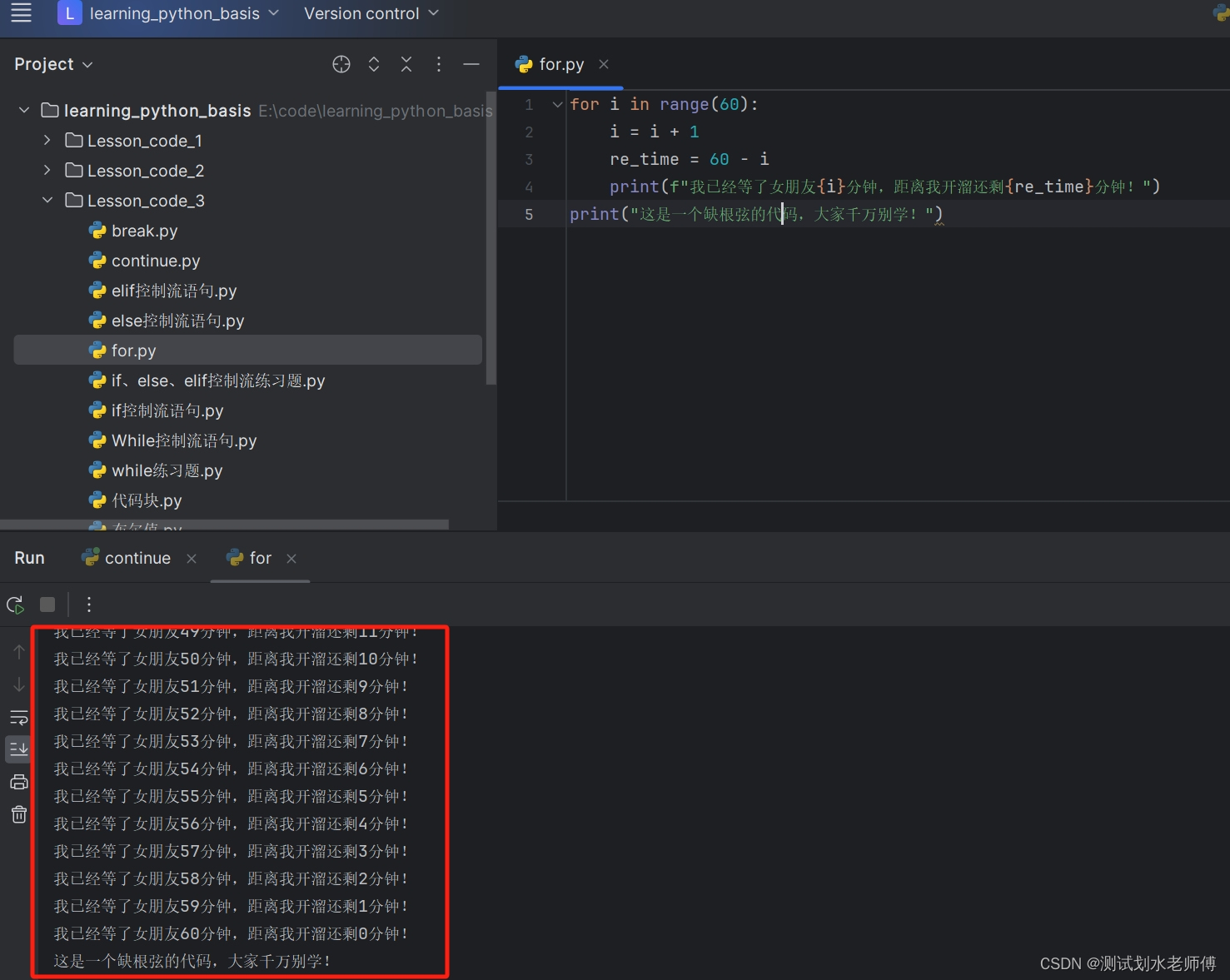Close the for run tab
The image size is (1230, 980).
pyautogui.click(x=291, y=559)
